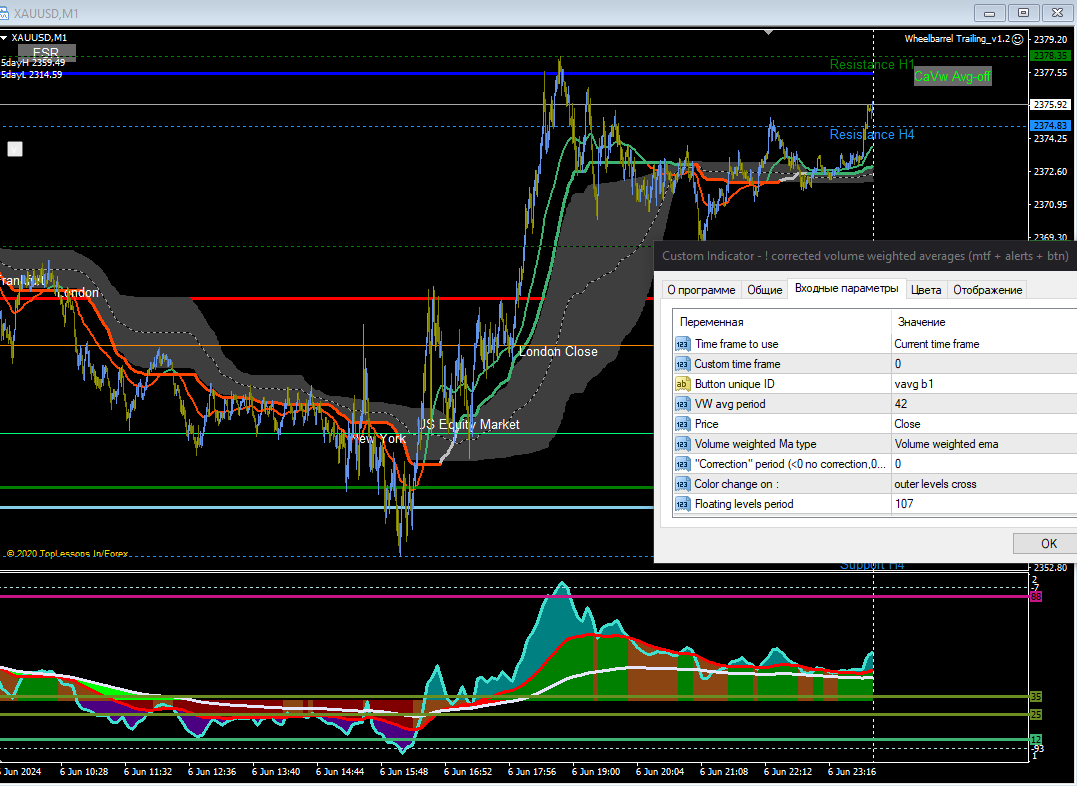Switch to the О программе tab
Screen dimensions: 1077x786
click(701, 290)
